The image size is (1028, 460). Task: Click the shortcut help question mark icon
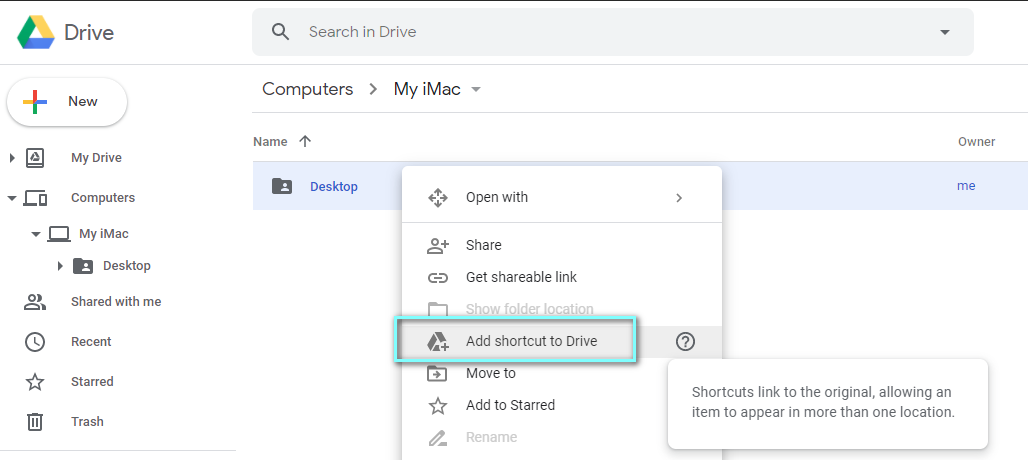coord(685,341)
